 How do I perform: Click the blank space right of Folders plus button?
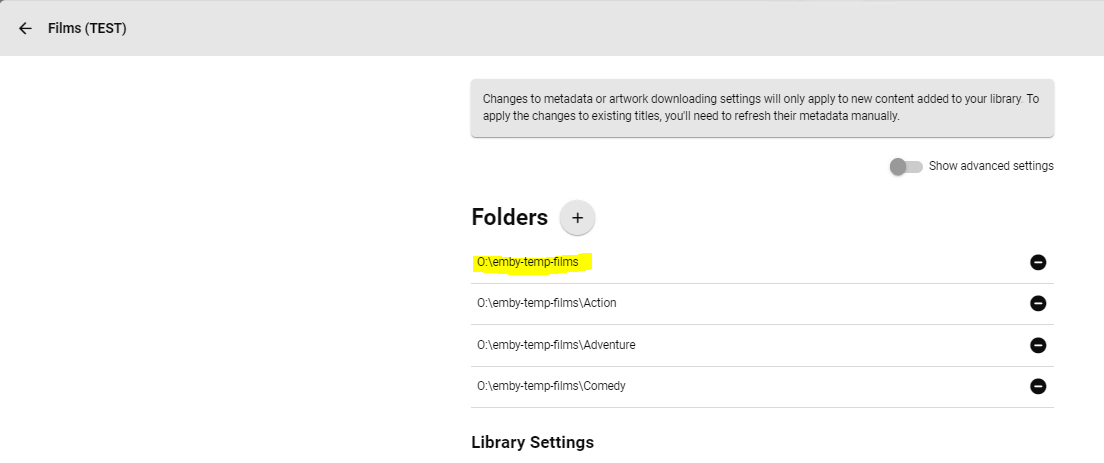(800, 218)
